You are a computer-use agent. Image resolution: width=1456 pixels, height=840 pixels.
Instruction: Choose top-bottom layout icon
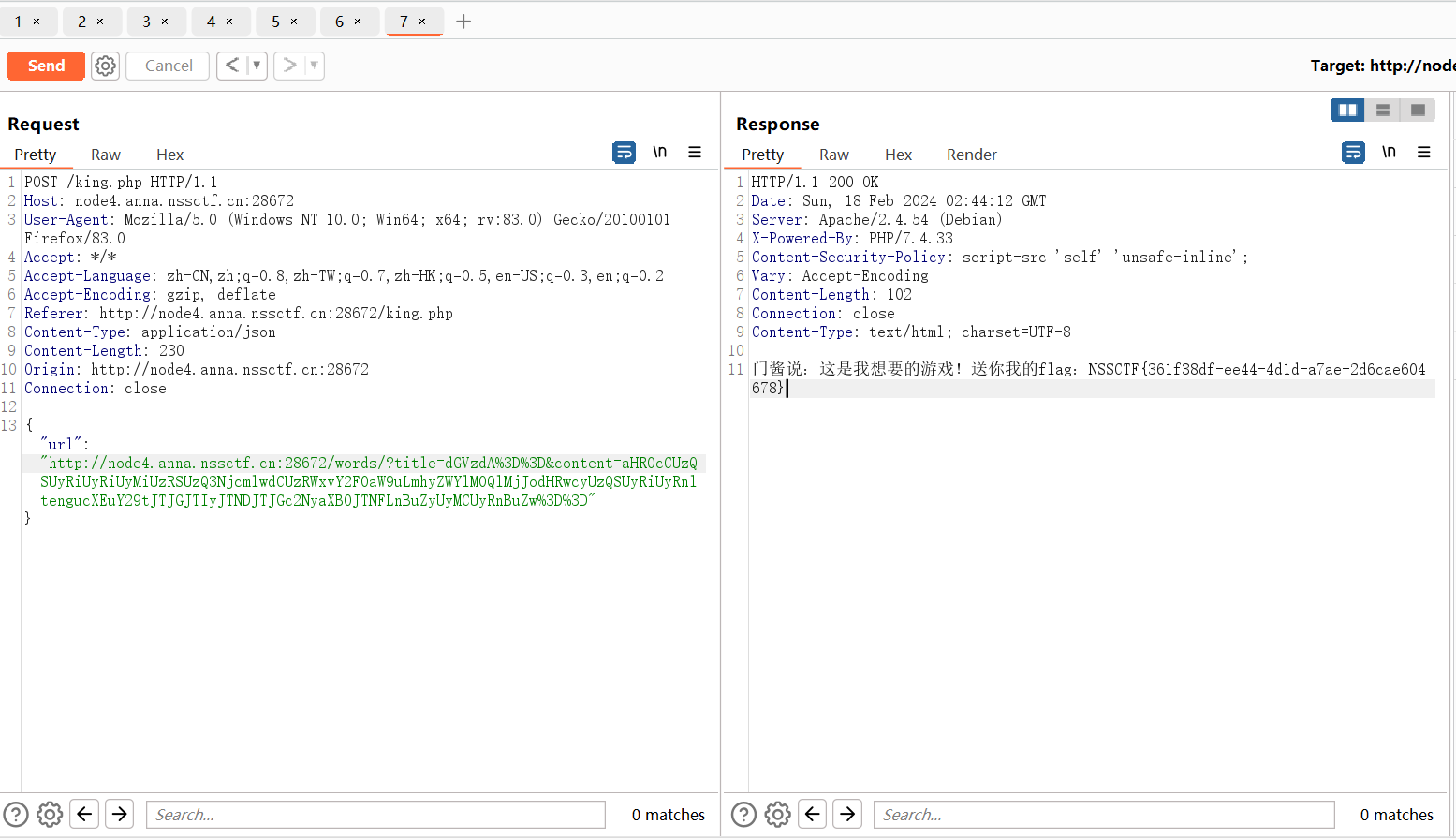click(1383, 110)
